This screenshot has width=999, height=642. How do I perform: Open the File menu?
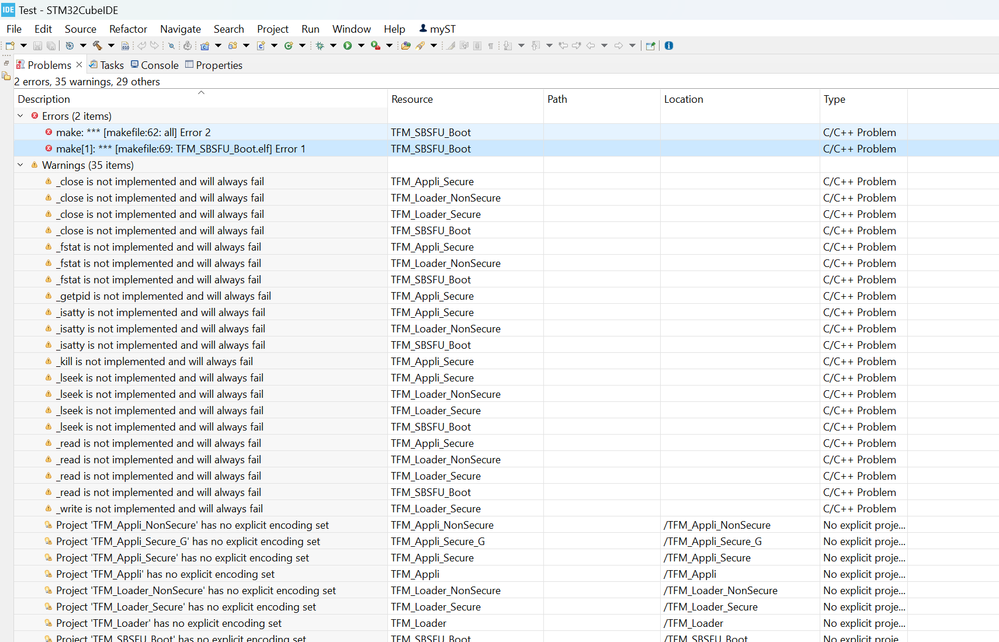14,29
